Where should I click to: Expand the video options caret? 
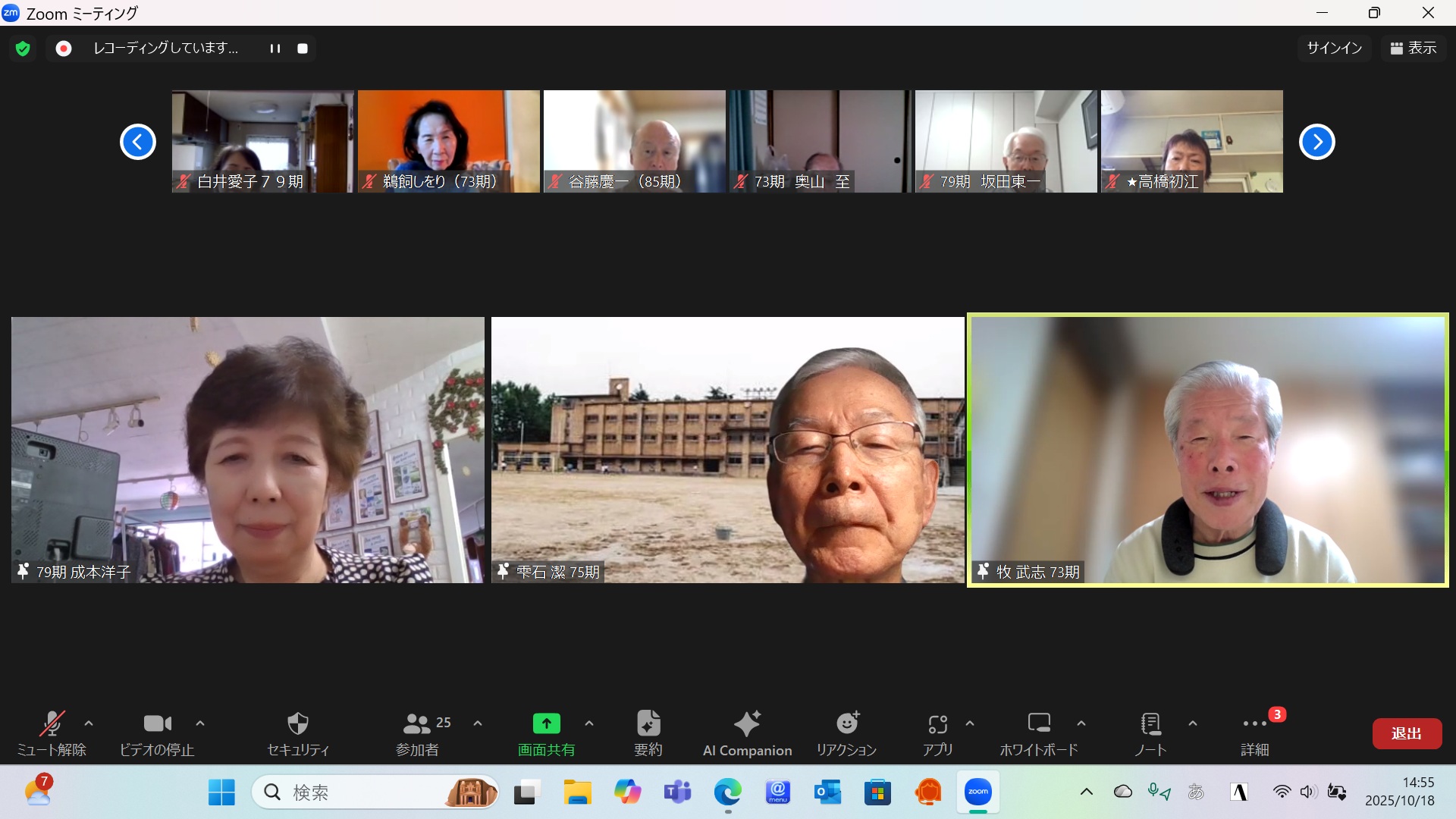point(200,723)
